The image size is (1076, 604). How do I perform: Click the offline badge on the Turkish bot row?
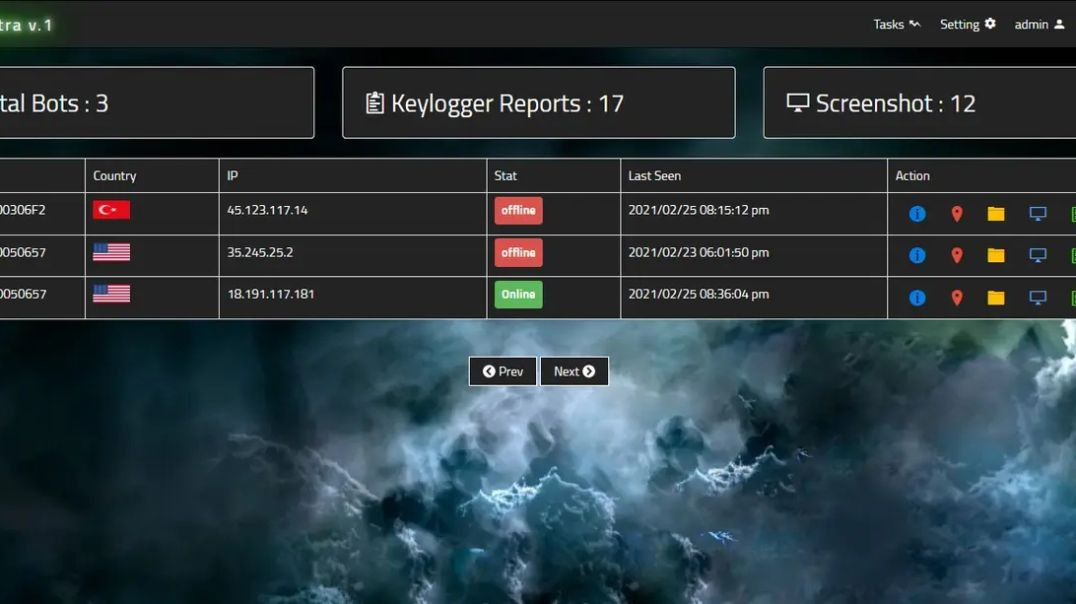click(x=518, y=210)
